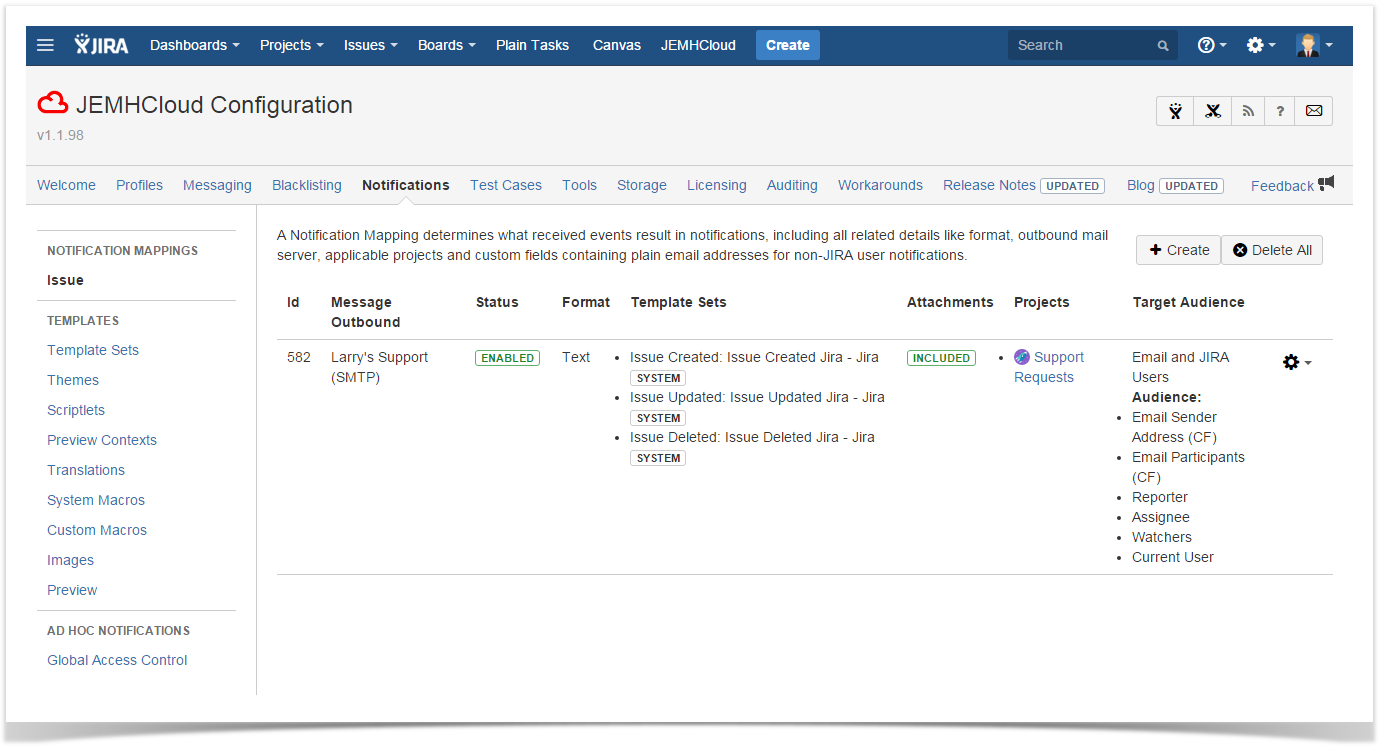Image resolution: width=1387 pixels, height=751 pixels.
Task: Open the gear actions menu for mapping 582
Action: pos(1297,362)
